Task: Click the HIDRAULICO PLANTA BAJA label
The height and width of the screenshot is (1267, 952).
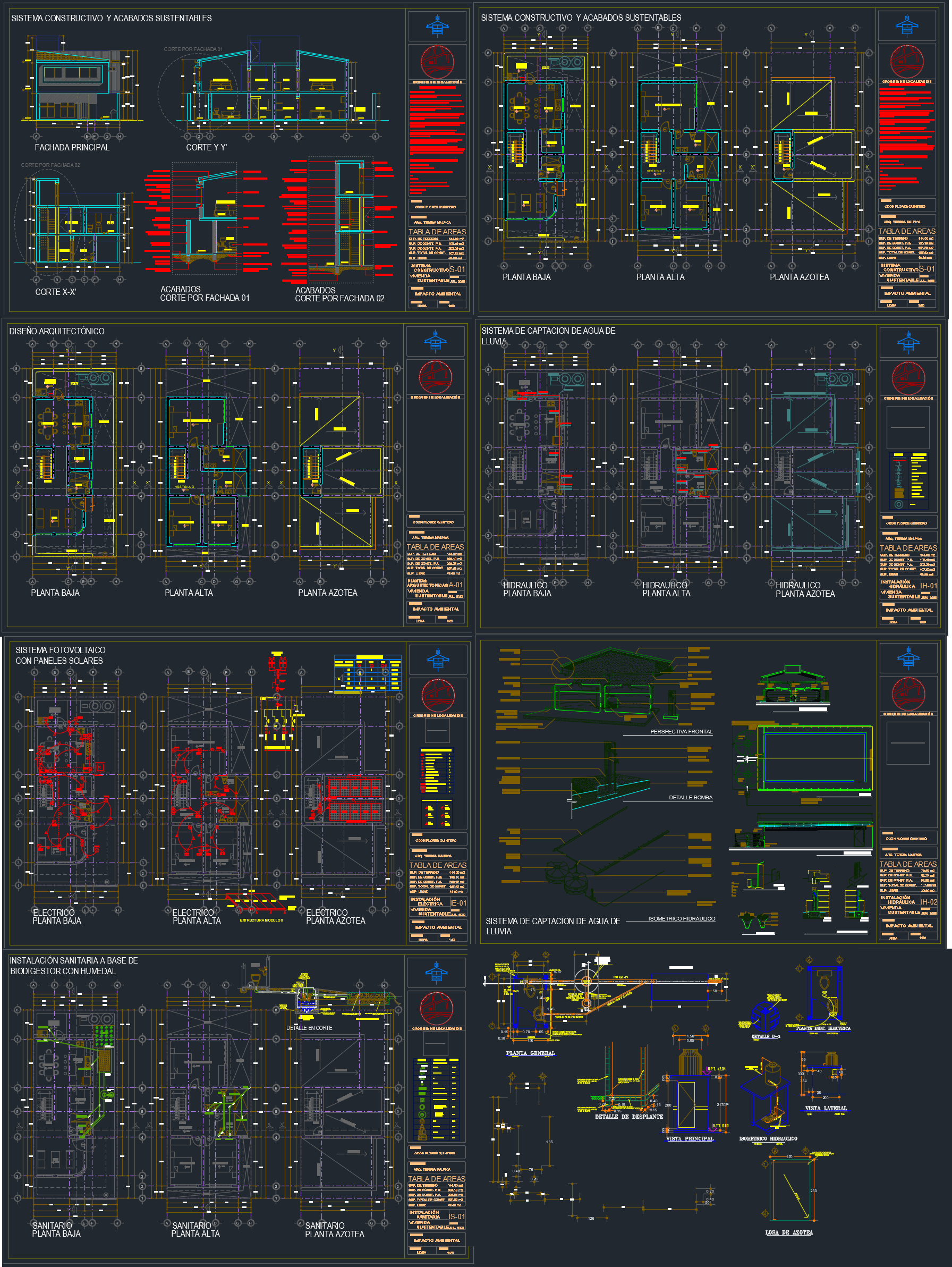Action: 526,589
